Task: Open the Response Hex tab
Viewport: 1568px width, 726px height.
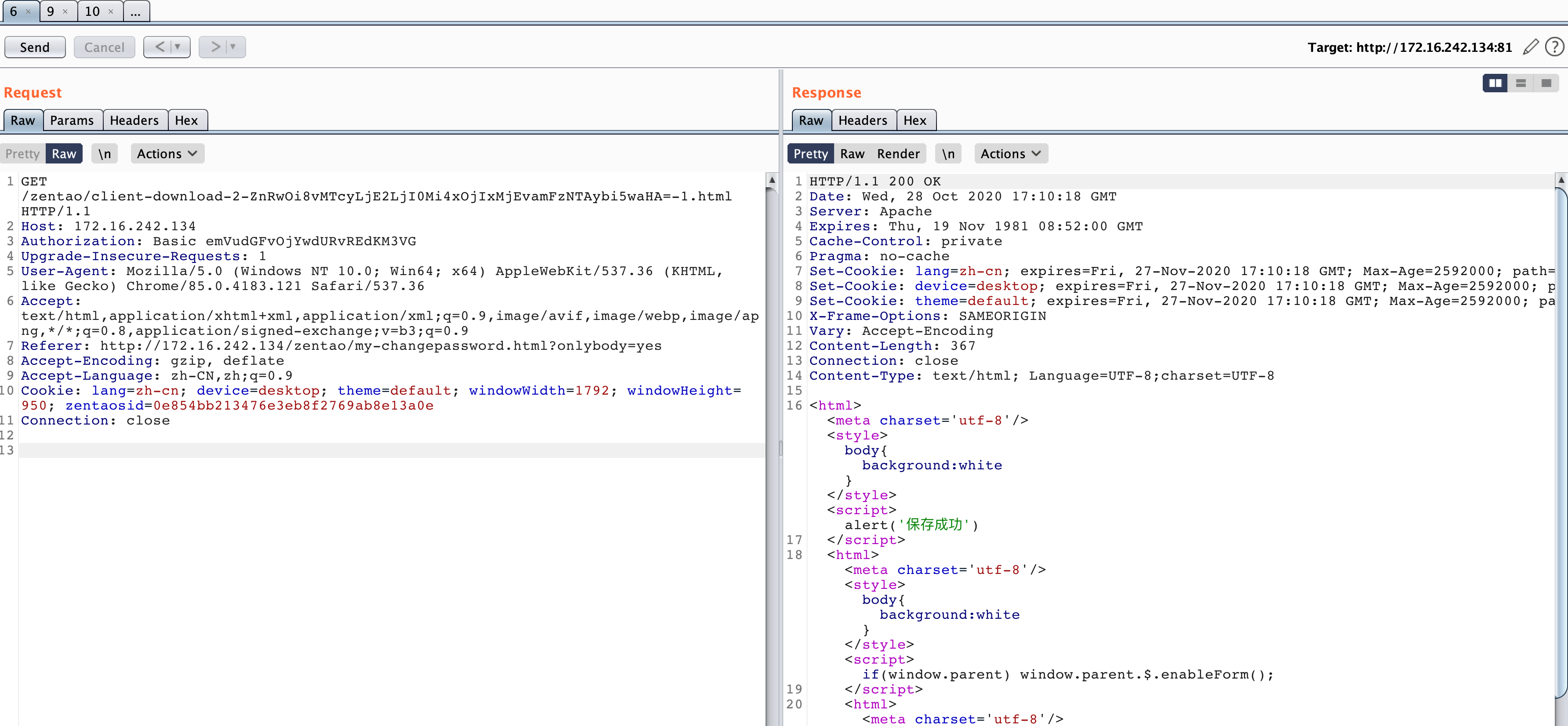Action: coord(915,120)
